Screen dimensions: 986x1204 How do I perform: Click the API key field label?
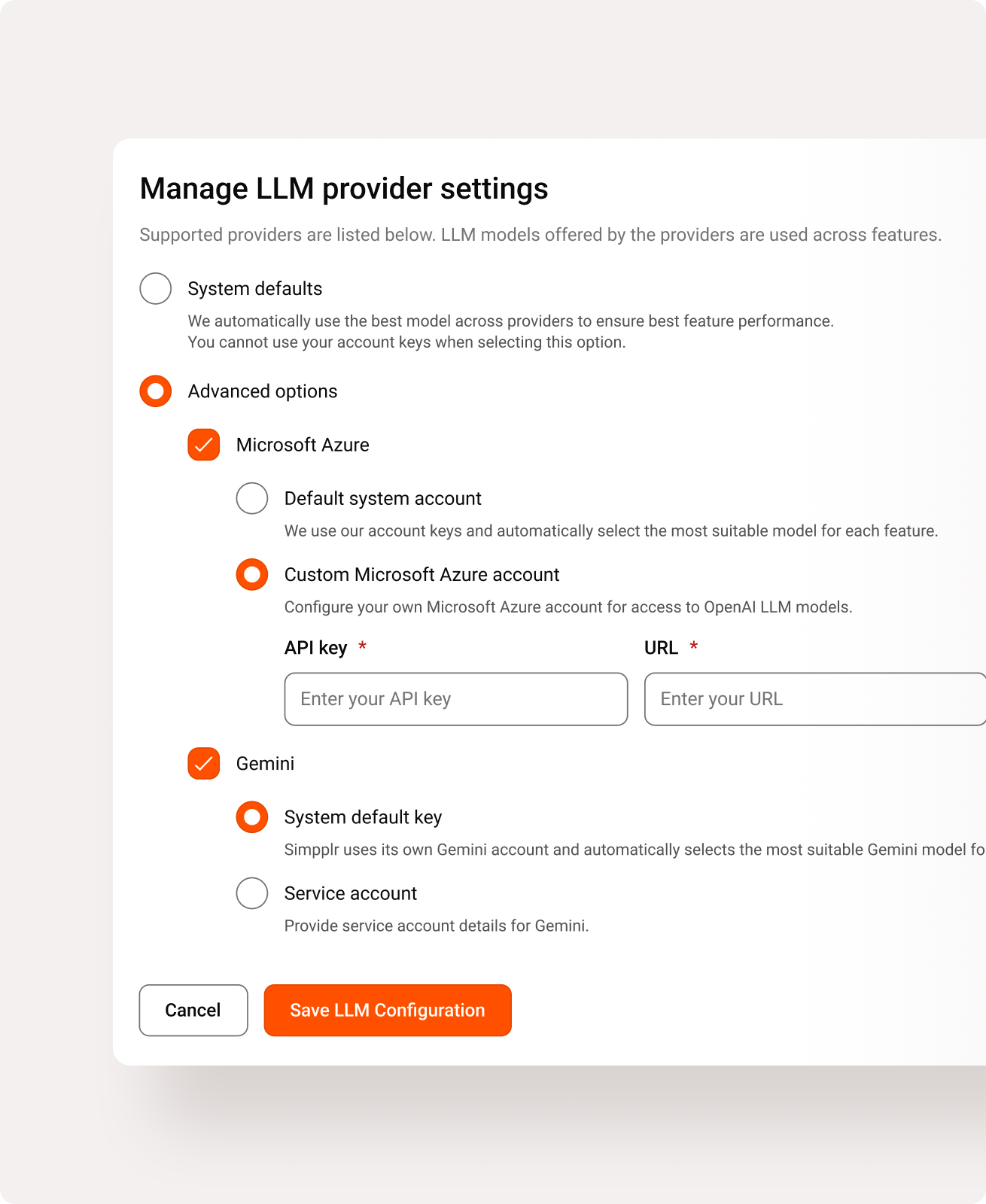click(x=316, y=648)
